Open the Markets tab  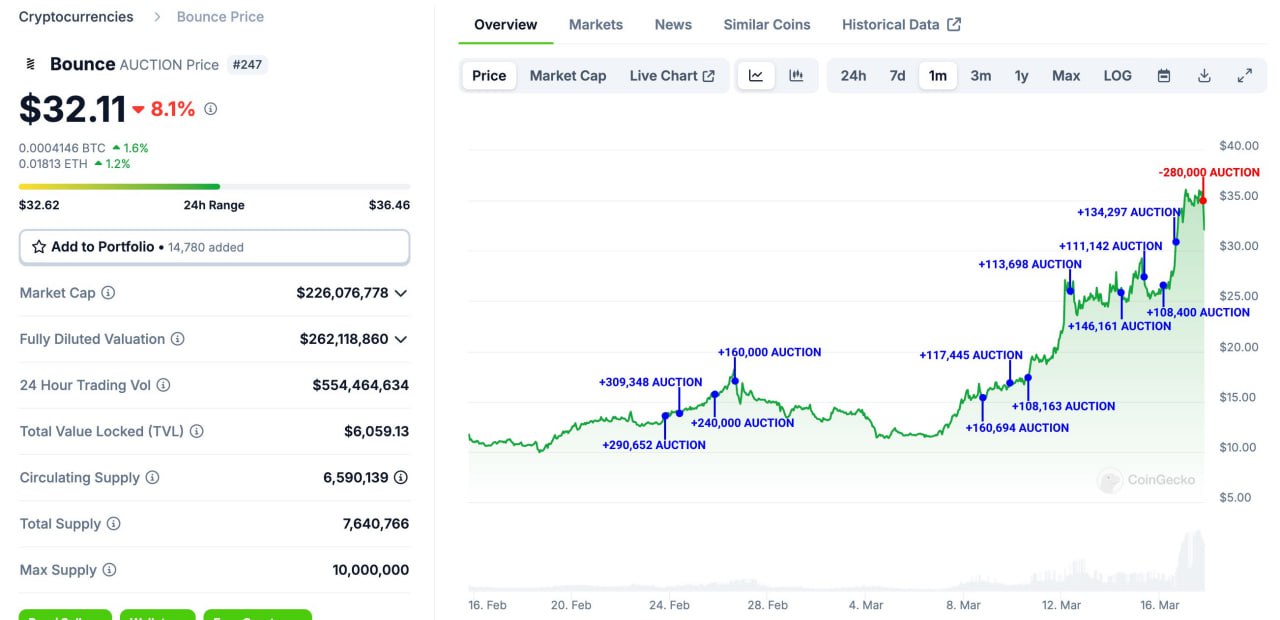pyautogui.click(x=595, y=24)
